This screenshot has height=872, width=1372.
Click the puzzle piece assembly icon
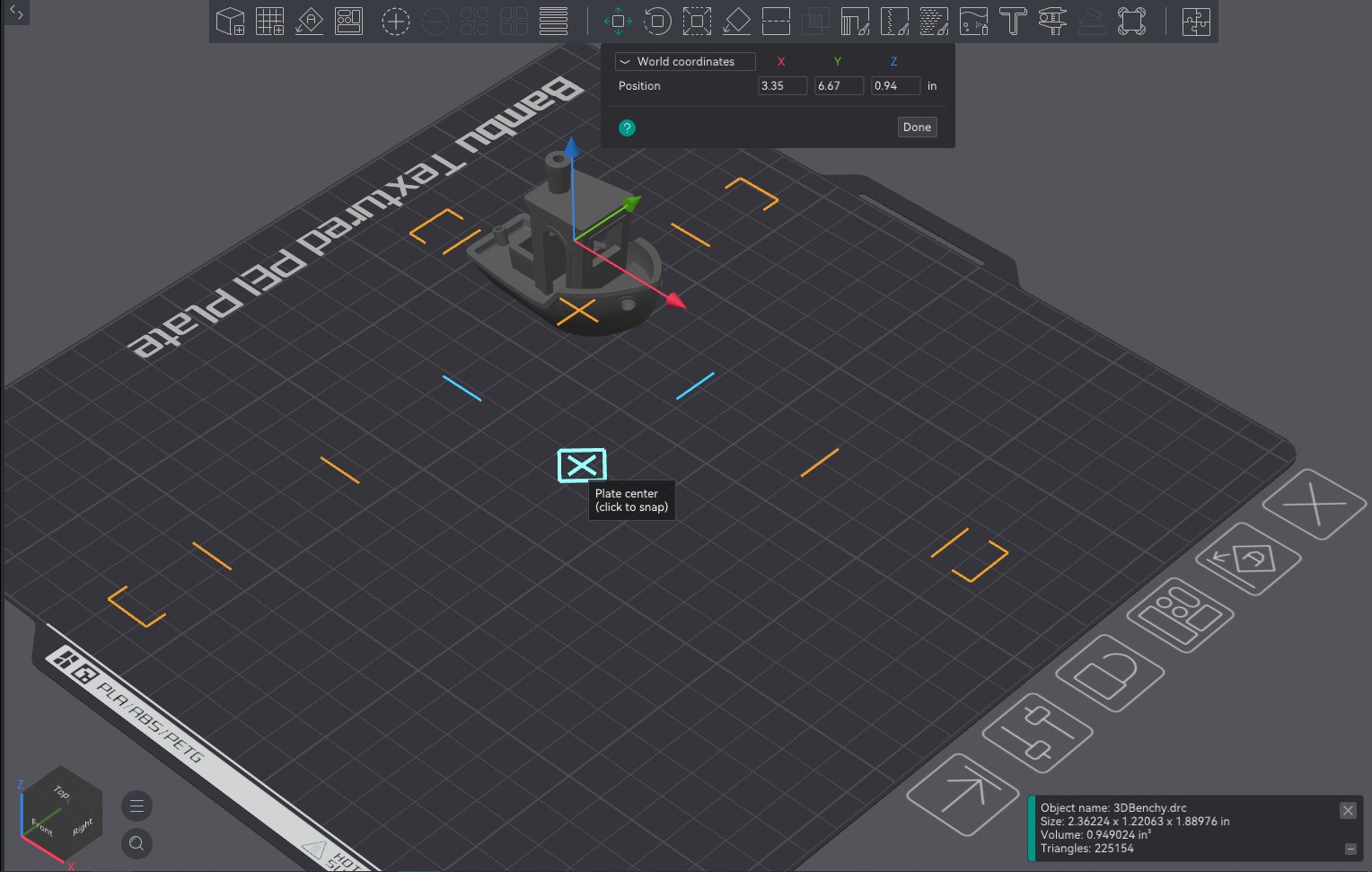[x=1196, y=21]
